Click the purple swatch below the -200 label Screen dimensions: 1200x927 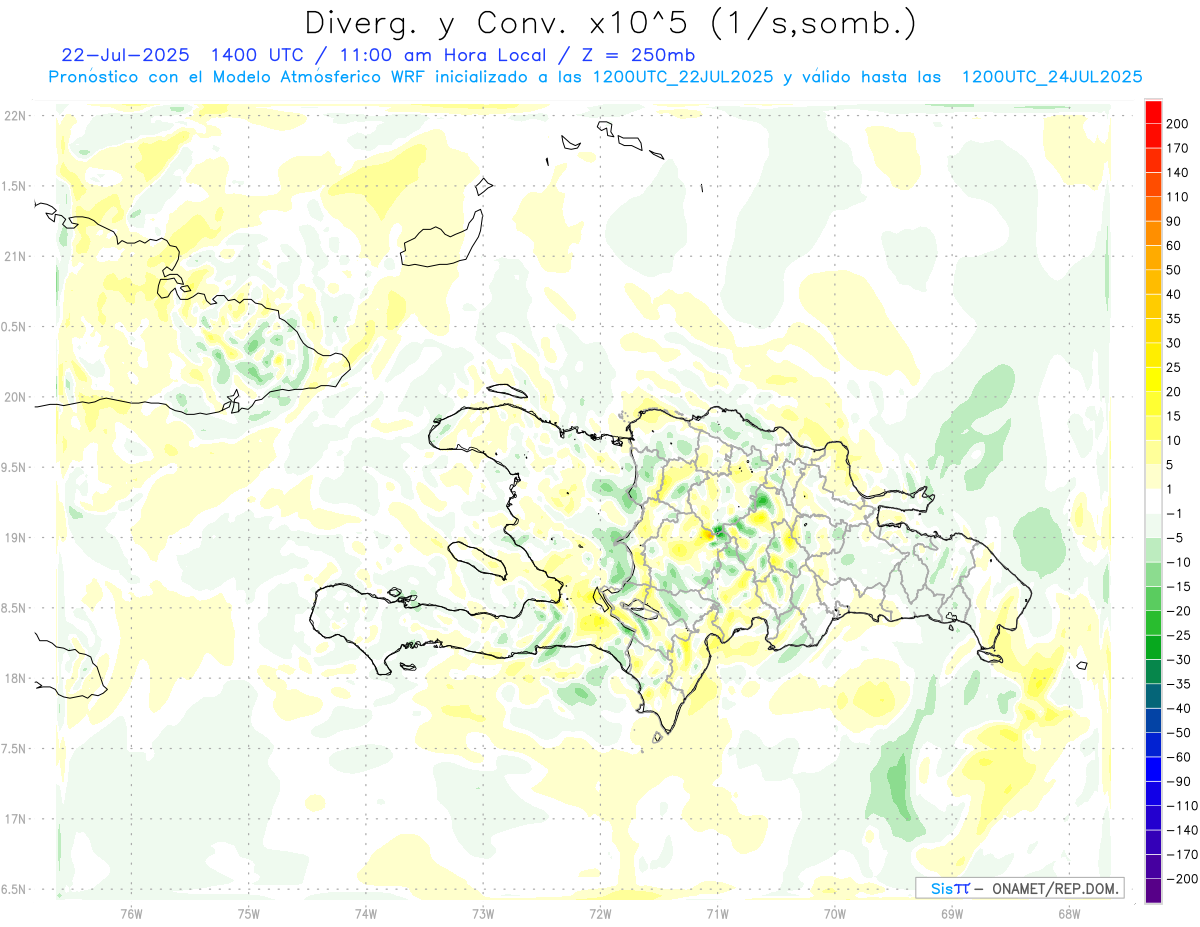pyautogui.click(x=1153, y=890)
